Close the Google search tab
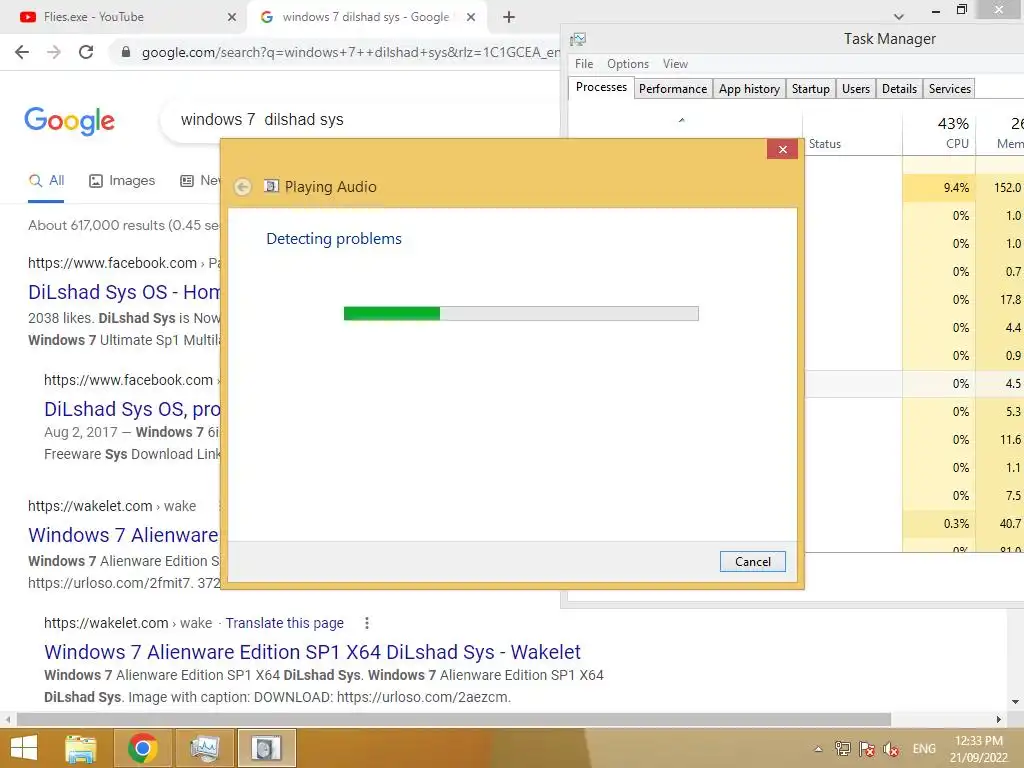Screen dimensions: 1024x768 [x=471, y=17]
